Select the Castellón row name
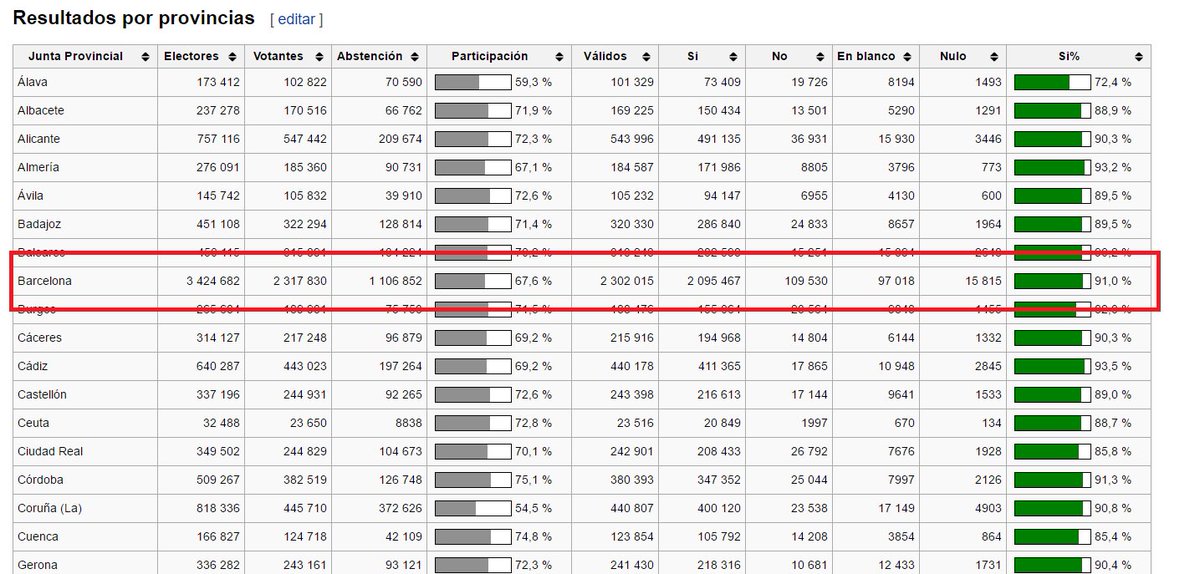The width and height of the screenshot is (1200, 574). click(x=42, y=394)
